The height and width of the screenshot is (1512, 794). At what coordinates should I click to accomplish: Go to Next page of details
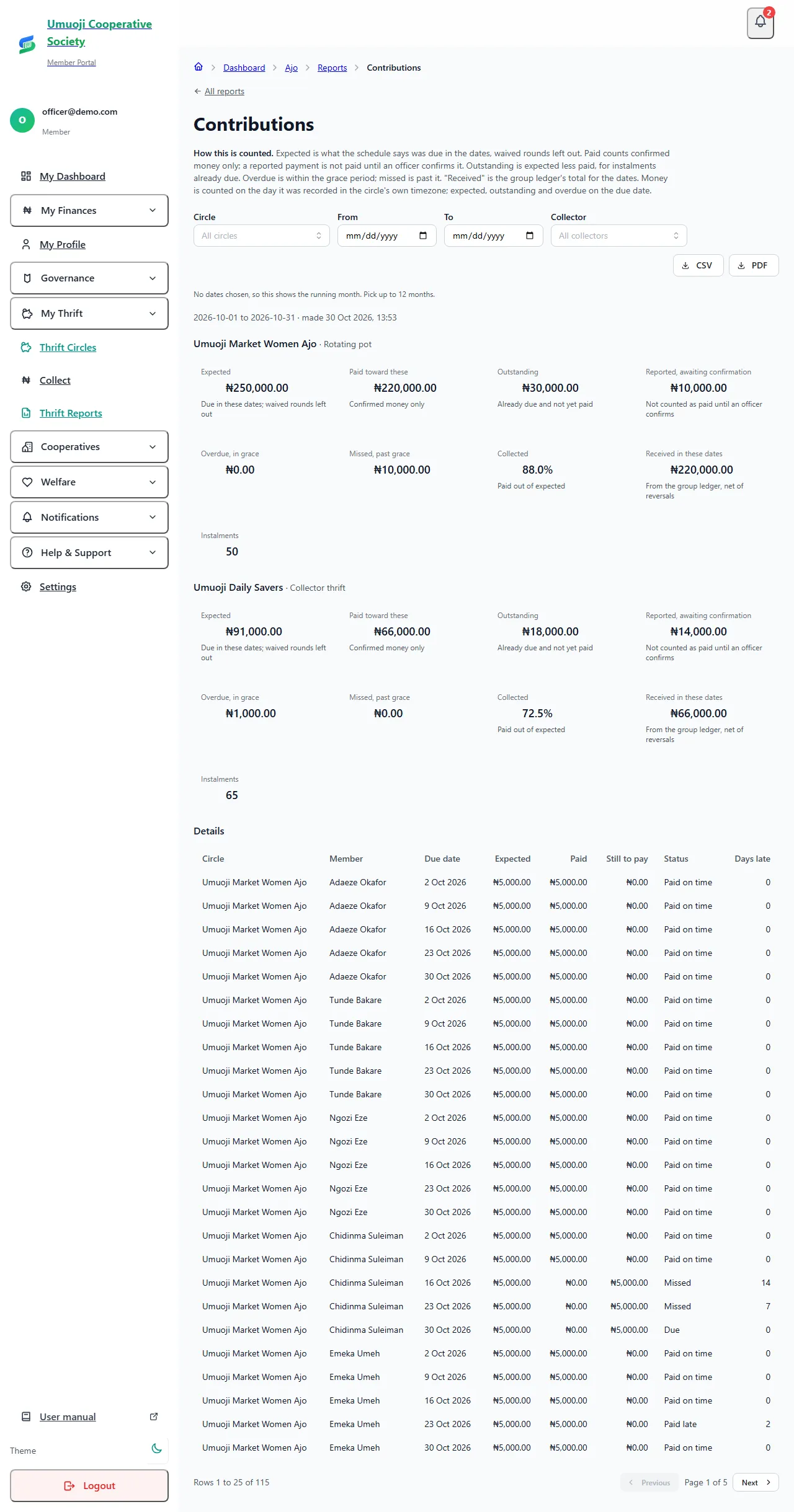[756, 1482]
